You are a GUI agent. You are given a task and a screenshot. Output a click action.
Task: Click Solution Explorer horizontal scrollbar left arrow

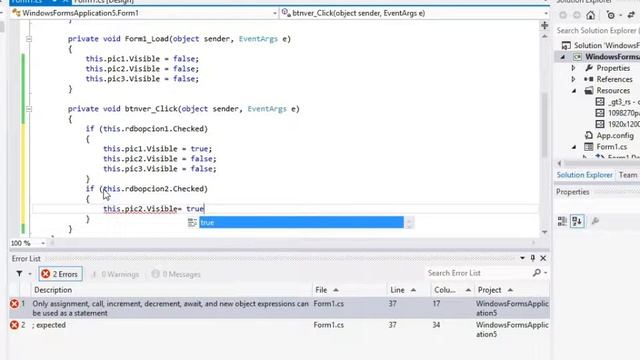pos(560,163)
